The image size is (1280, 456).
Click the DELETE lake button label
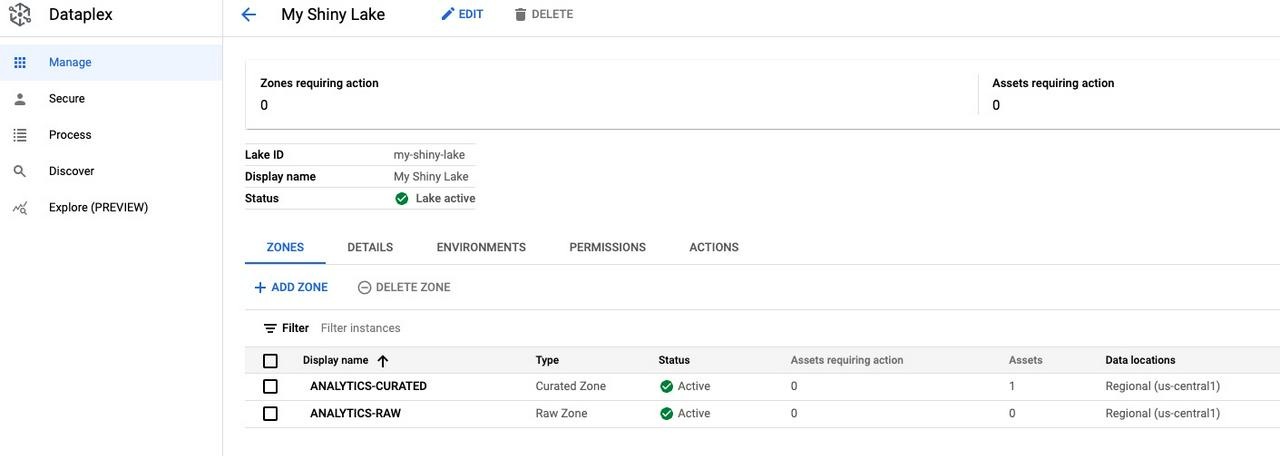pyautogui.click(x=553, y=14)
